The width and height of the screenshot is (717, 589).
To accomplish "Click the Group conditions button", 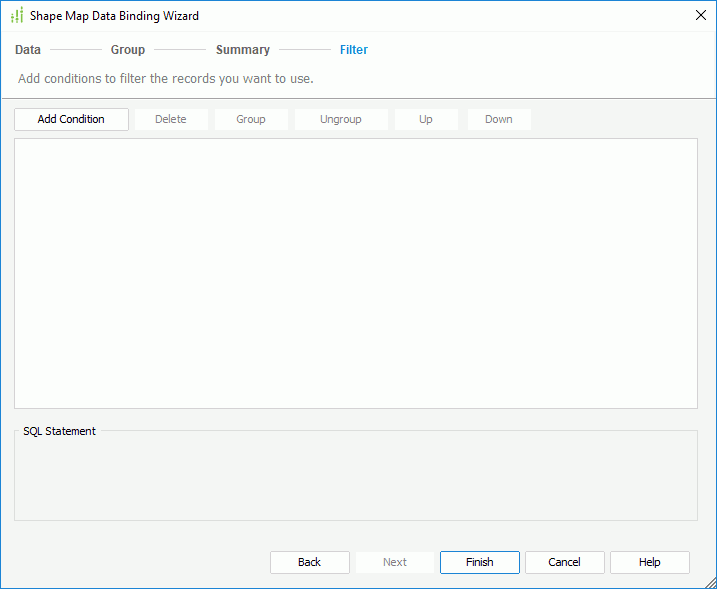I will coord(251,119).
